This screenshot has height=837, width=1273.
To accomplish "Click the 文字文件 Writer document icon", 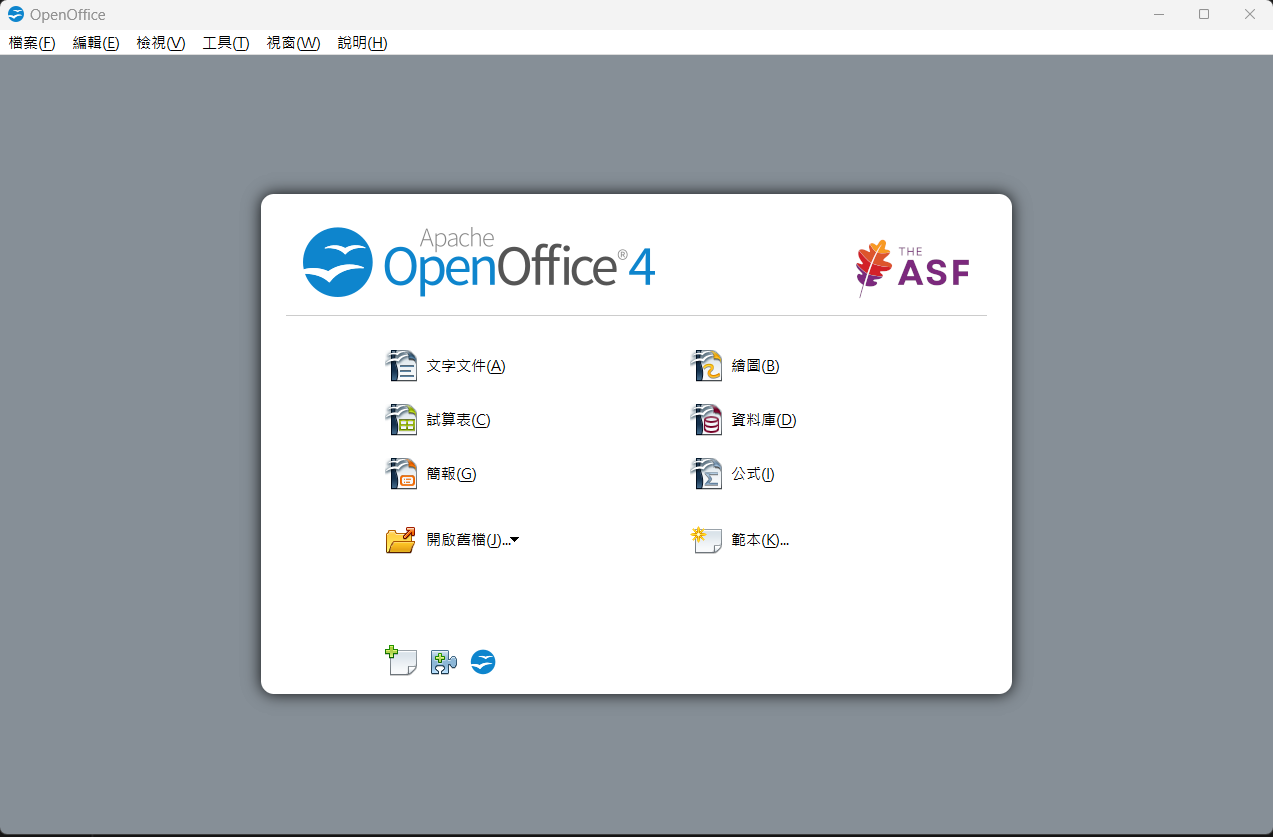I will coord(401,366).
